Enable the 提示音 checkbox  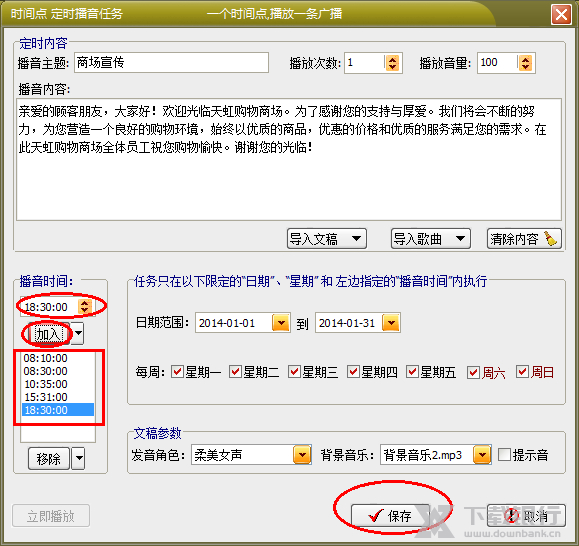click(x=504, y=455)
